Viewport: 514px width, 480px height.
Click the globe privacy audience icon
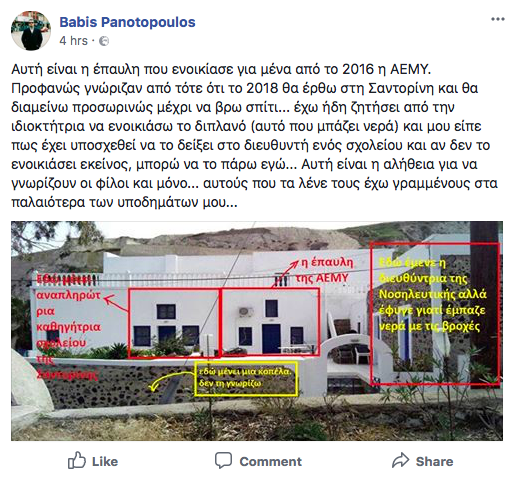point(104,41)
